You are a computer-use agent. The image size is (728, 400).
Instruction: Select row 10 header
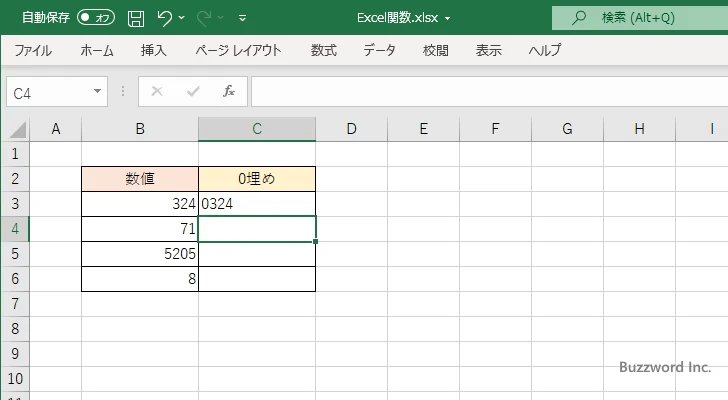pos(15,379)
